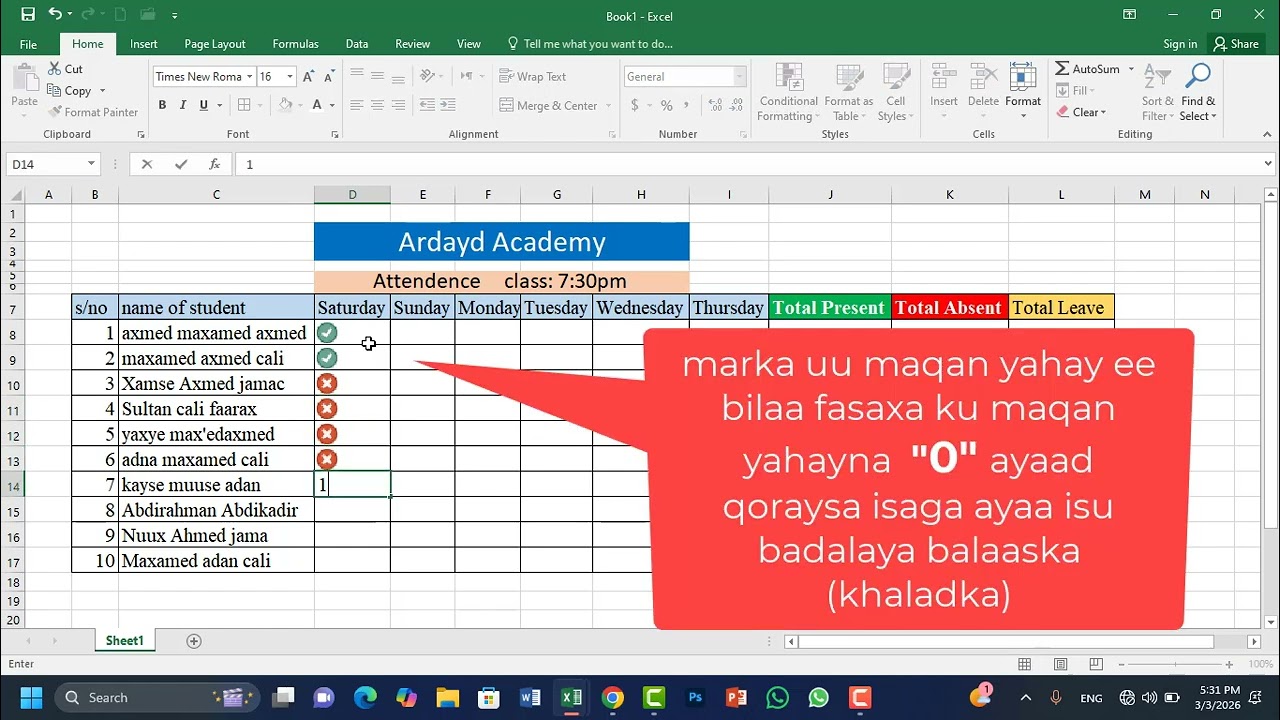Switch to the Formulas tab

(295, 44)
